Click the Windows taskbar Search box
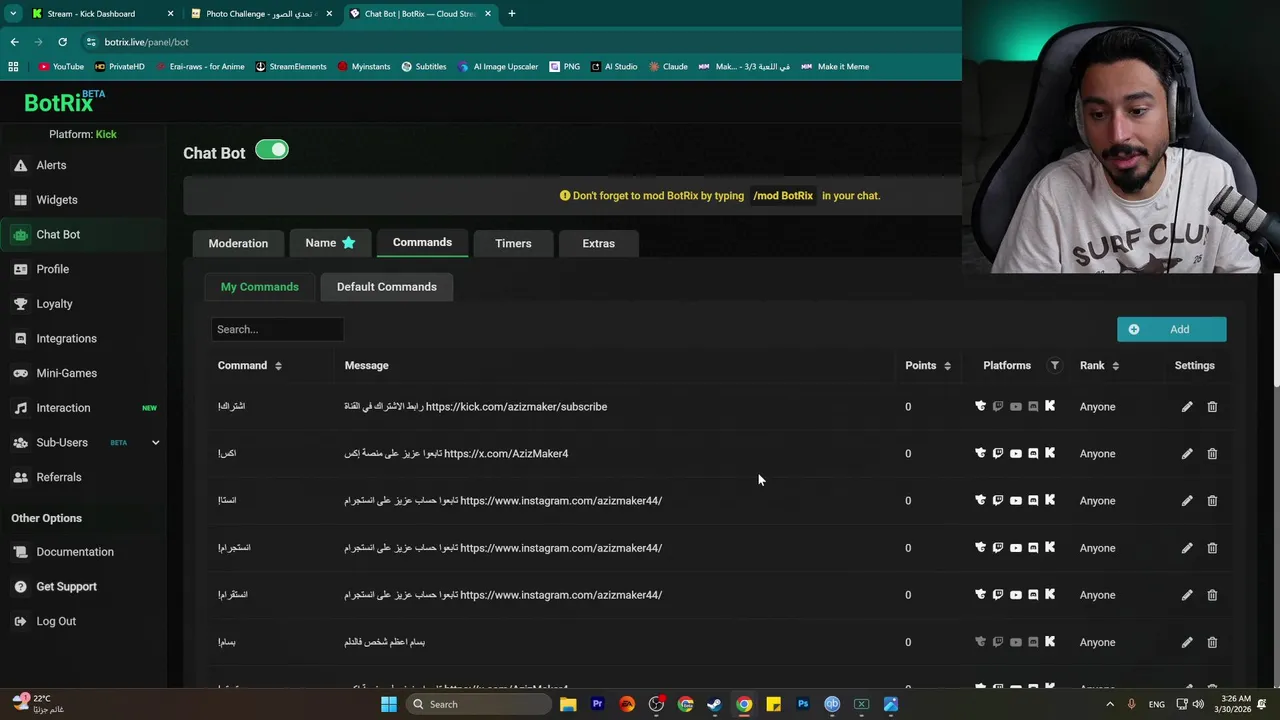Screen dimensions: 1280x720 [x=479, y=704]
